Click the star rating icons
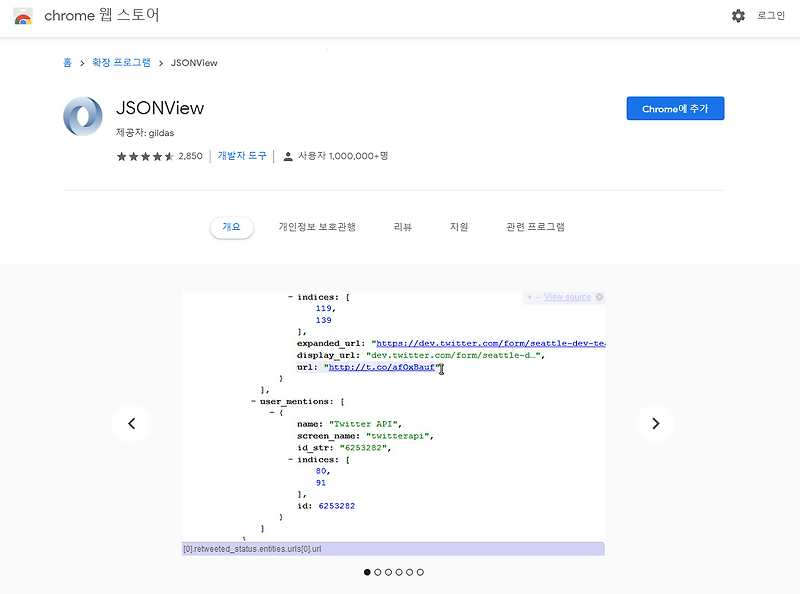 tap(143, 156)
